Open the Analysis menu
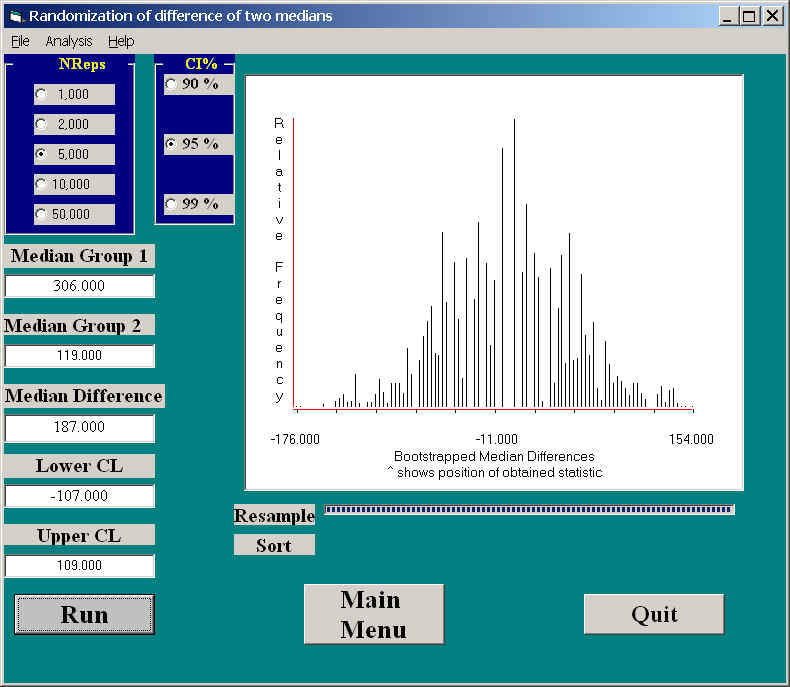This screenshot has height=687, width=790. coord(68,41)
